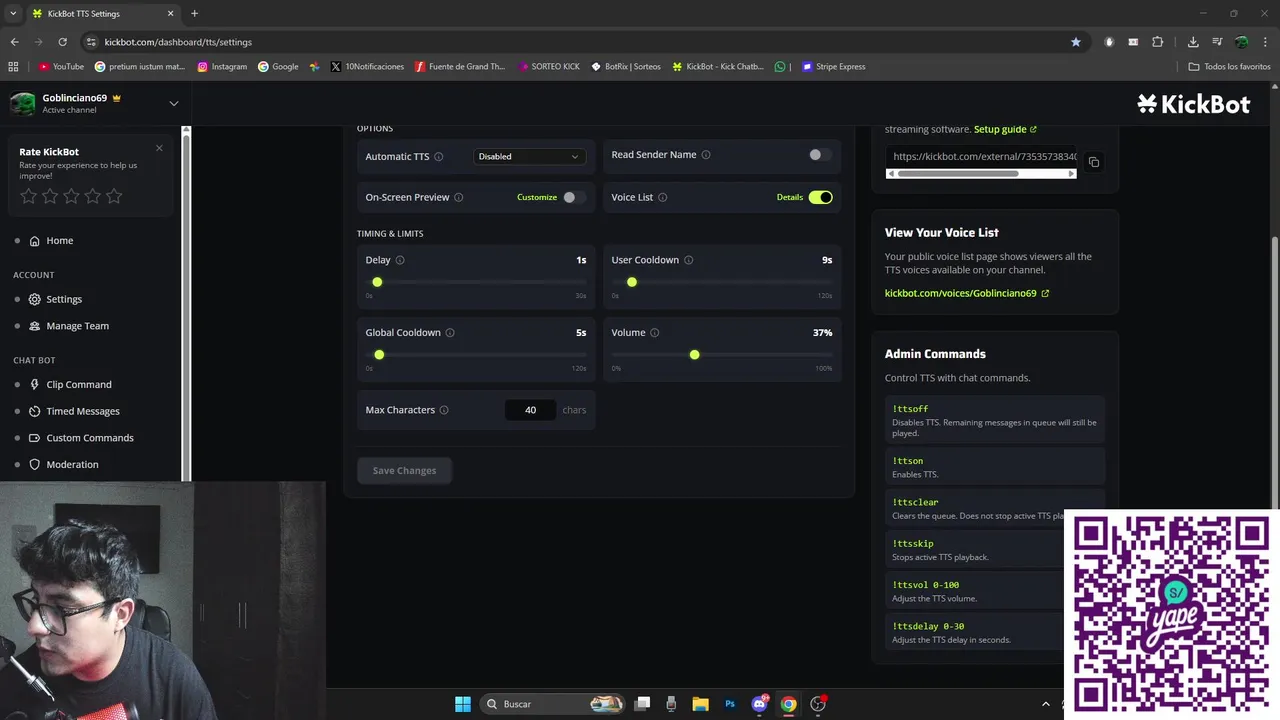Viewport: 1280px width, 720px height.
Task: Click the Max Characters info icon
Action: [x=444, y=410]
